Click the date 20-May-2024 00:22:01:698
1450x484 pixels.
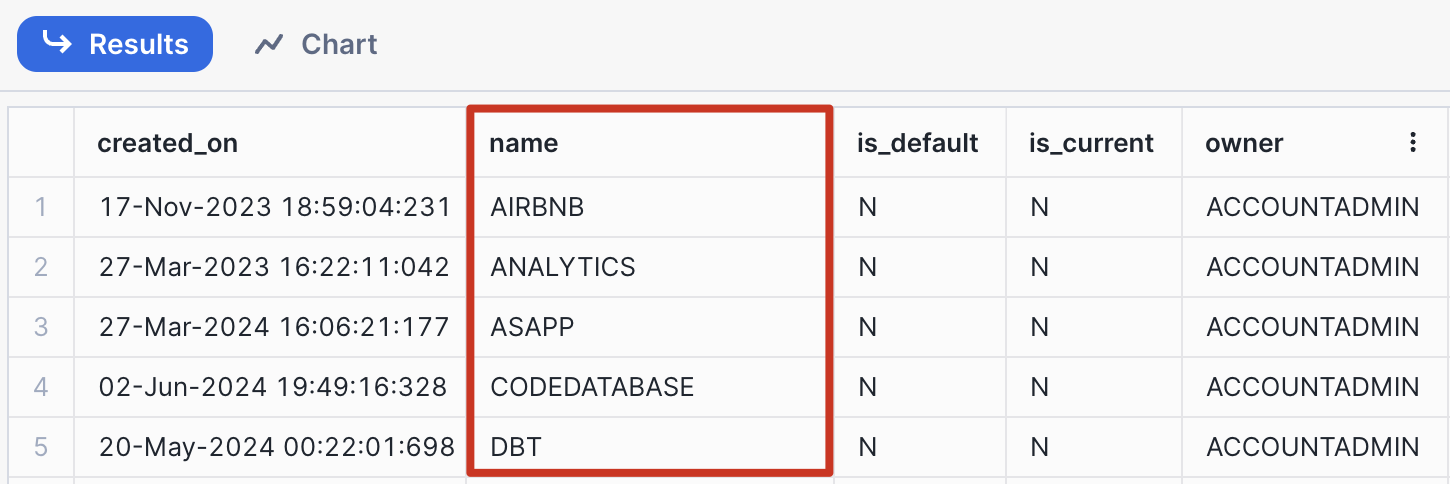(277, 446)
